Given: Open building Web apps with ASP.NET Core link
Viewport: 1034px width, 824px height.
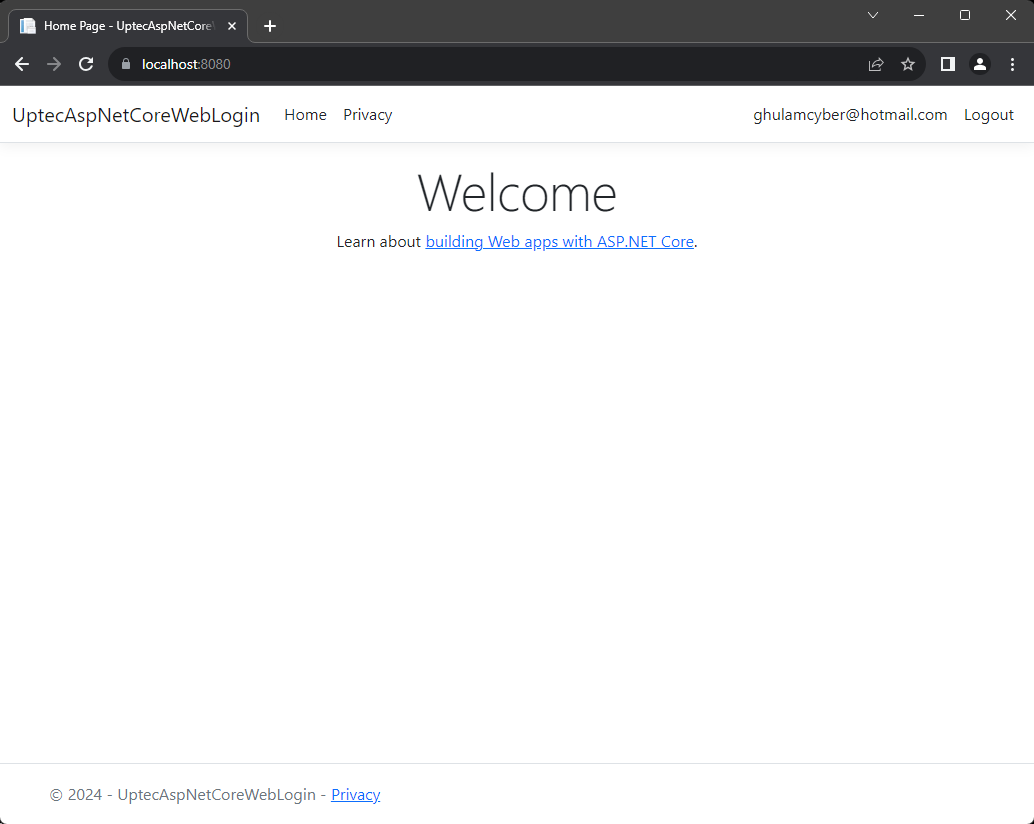Looking at the screenshot, I should coord(559,242).
